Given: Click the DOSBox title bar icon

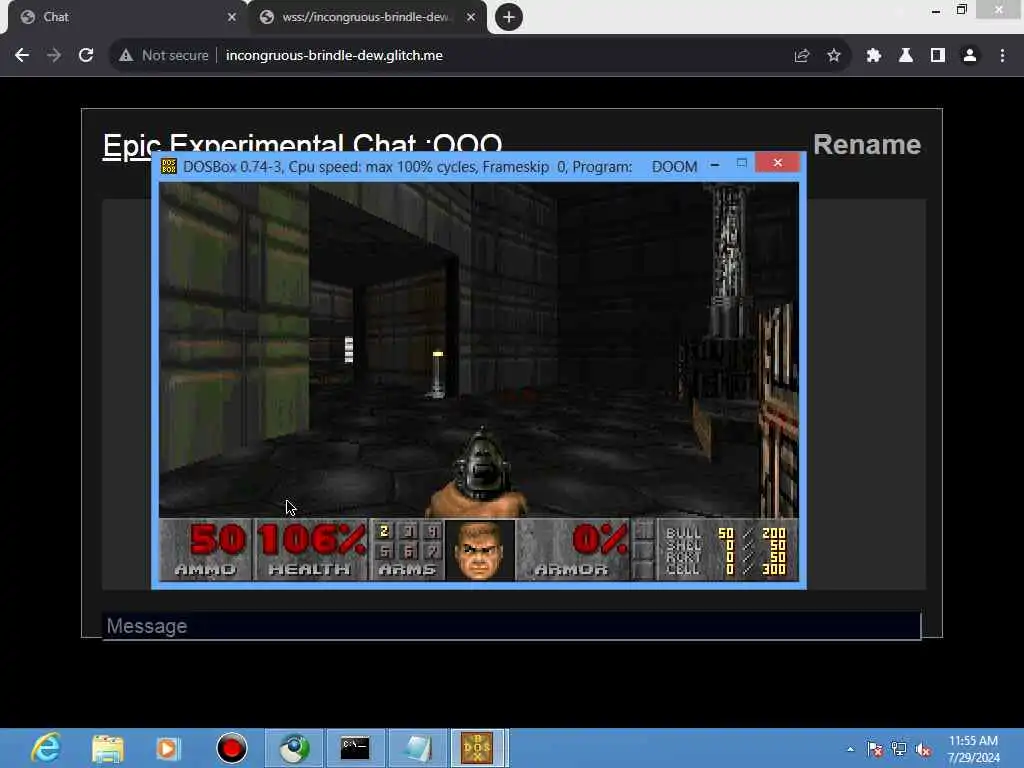Looking at the screenshot, I should [x=169, y=167].
